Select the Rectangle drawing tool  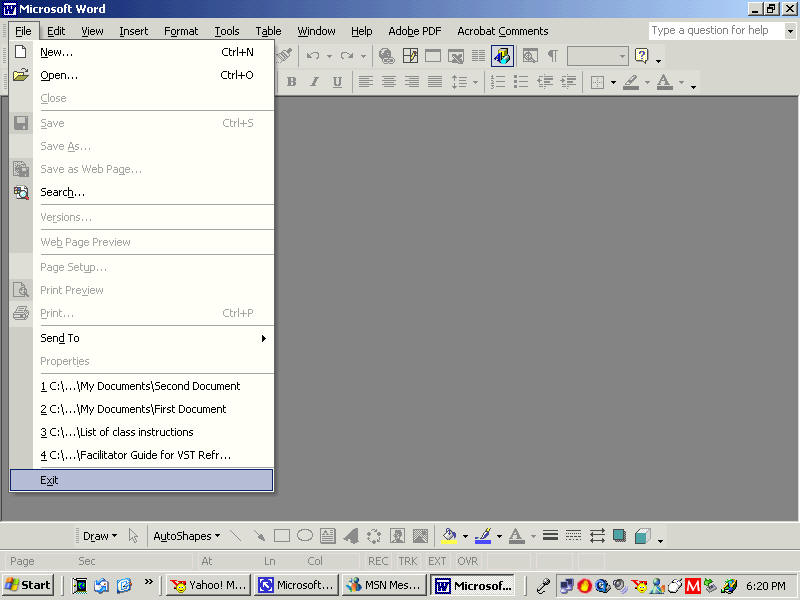coord(282,536)
